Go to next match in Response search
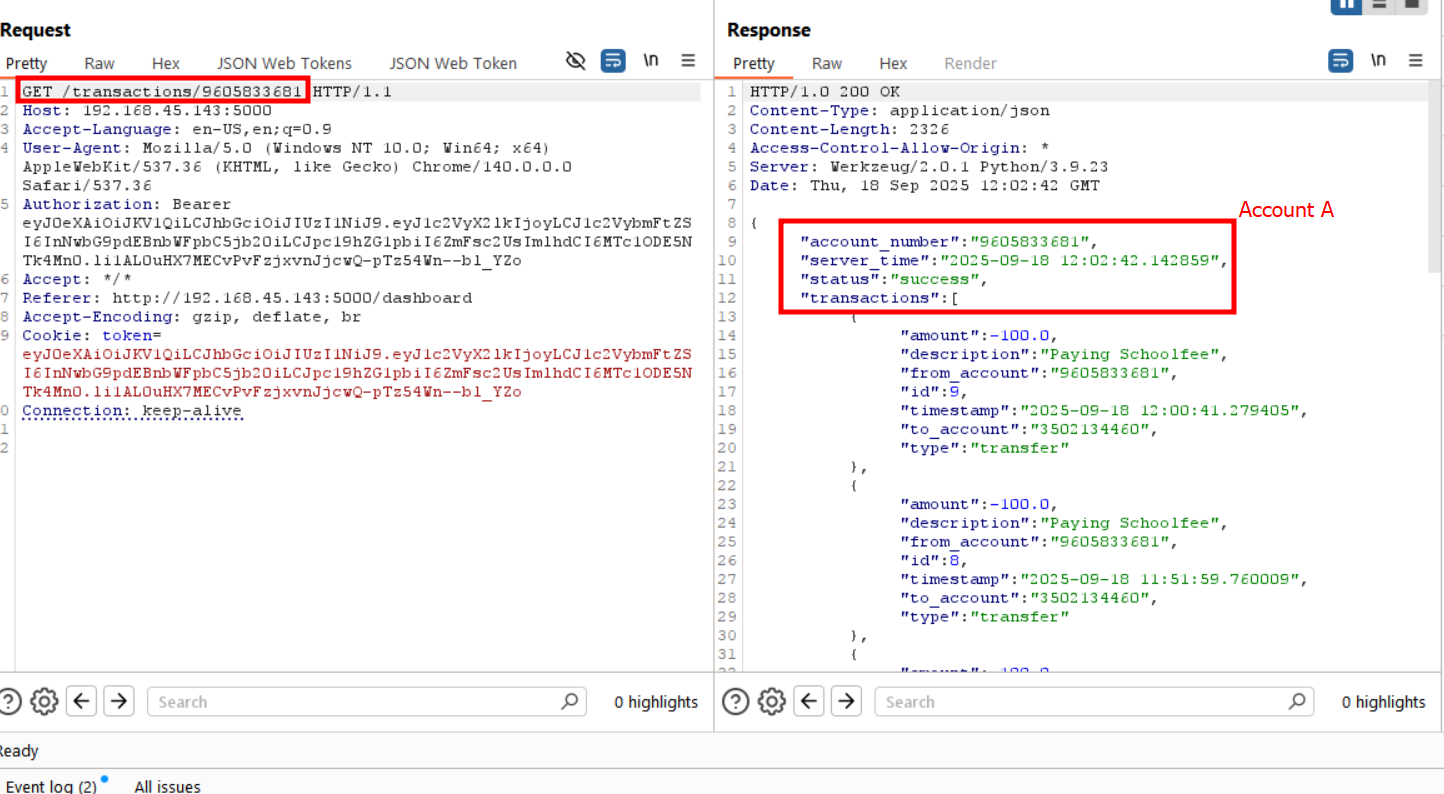The image size is (1444, 794). 846,701
